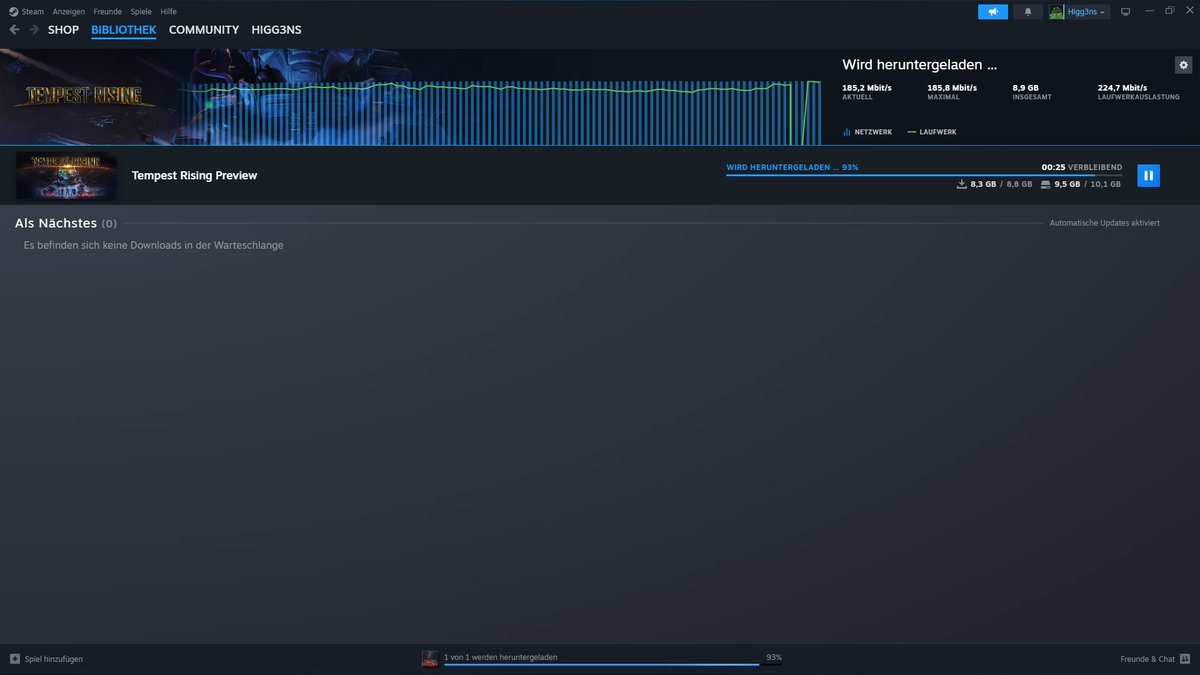Image resolution: width=1200 pixels, height=675 pixels.
Task: Switch to the COMMUNITY tab
Action: (x=204, y=30)
